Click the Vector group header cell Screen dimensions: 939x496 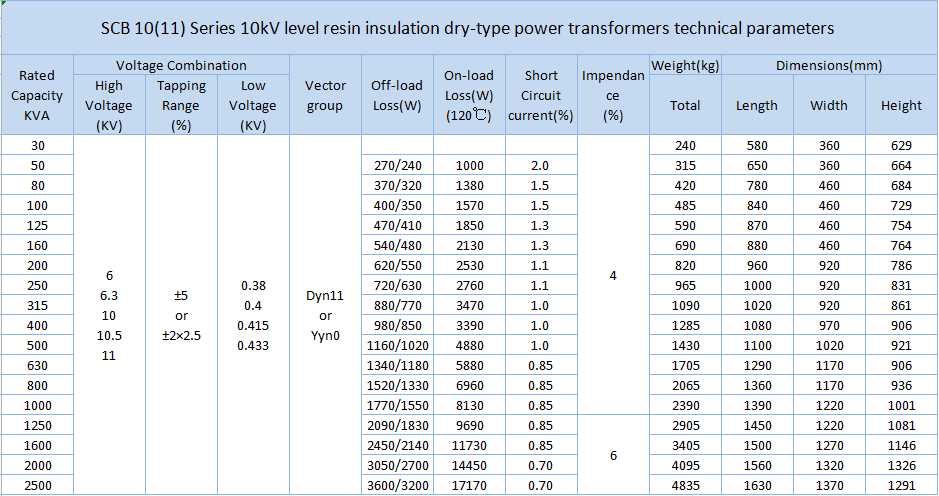325,96
